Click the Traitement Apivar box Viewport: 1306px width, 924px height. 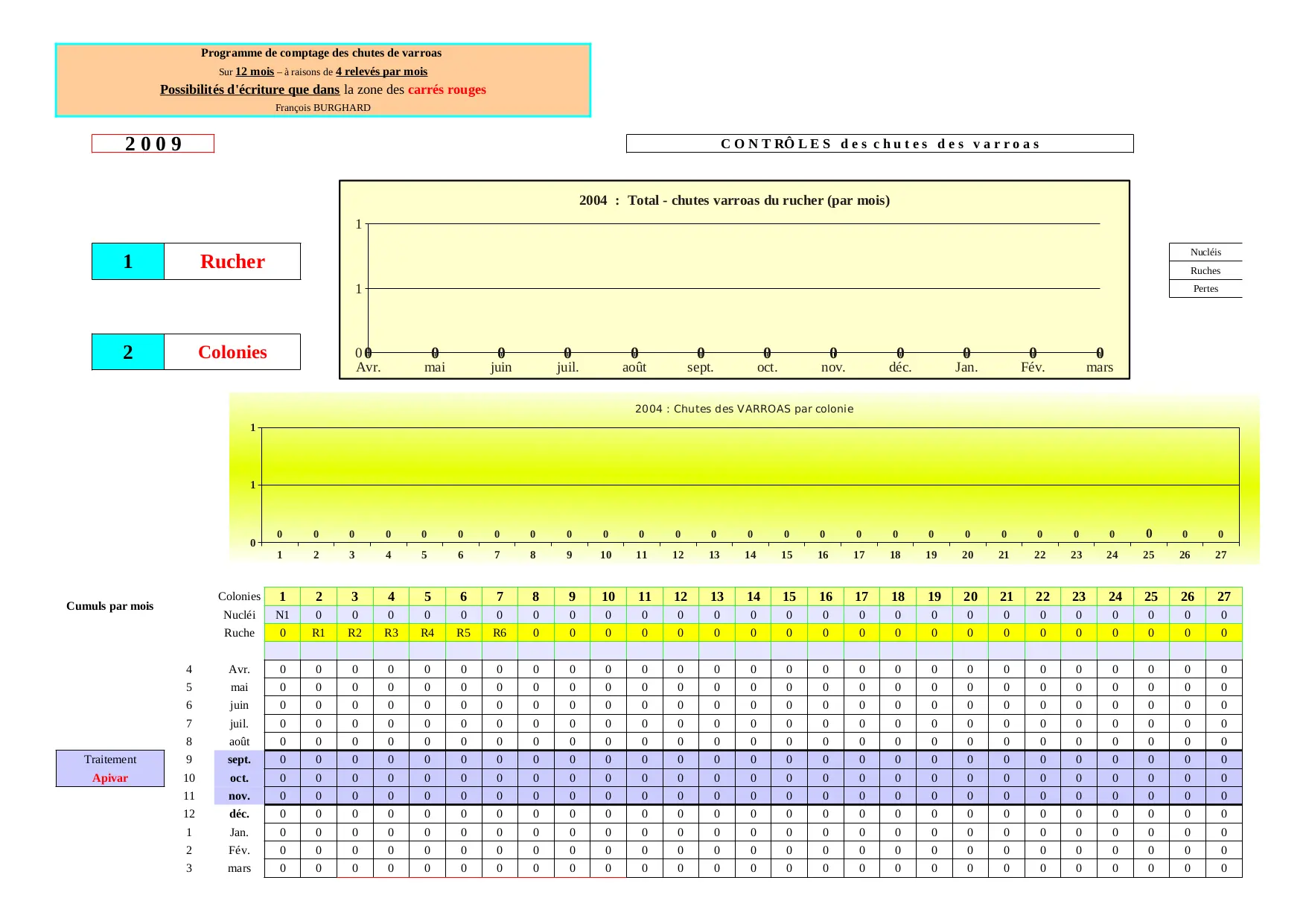point(110,768)
